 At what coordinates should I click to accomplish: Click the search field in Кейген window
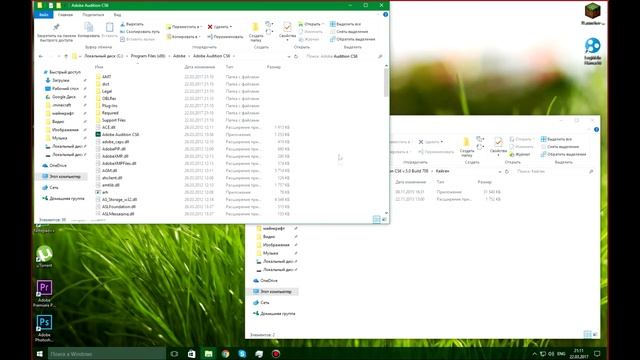pos(554,171)
